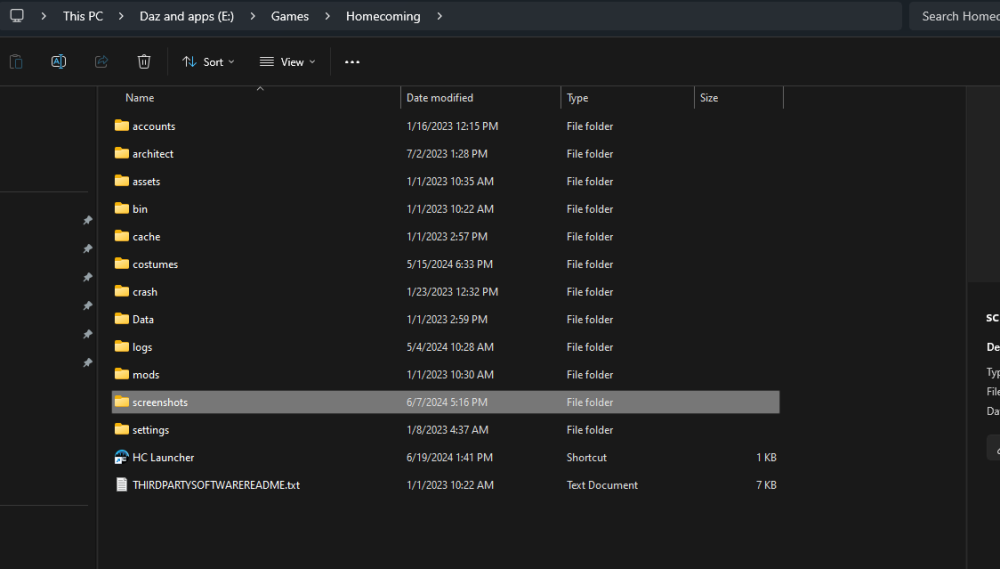Viewport: 1000px width, 569px height.
Task: Click the Paste clipboard icon
Action: [x=16, y=62]
